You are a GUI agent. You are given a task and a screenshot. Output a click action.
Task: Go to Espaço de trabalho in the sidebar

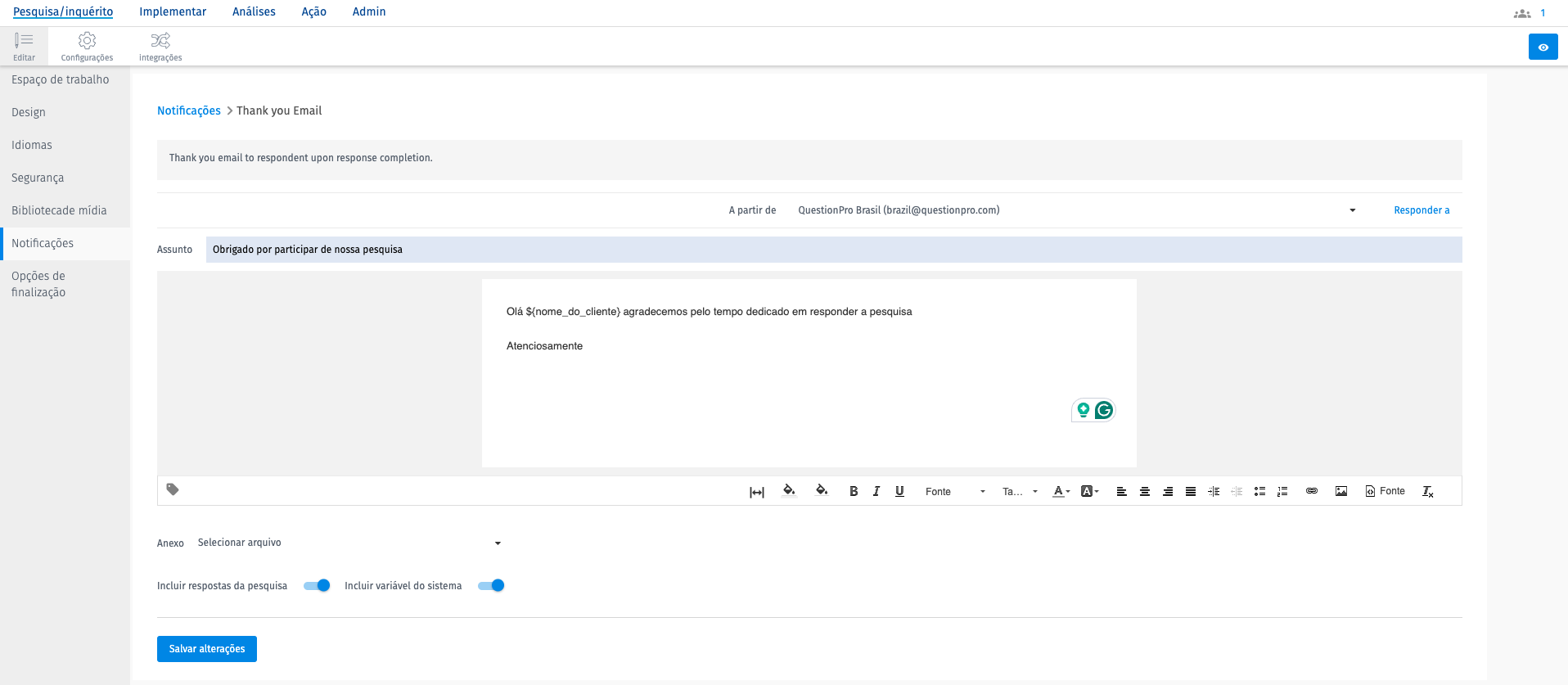tap(61, 79)
